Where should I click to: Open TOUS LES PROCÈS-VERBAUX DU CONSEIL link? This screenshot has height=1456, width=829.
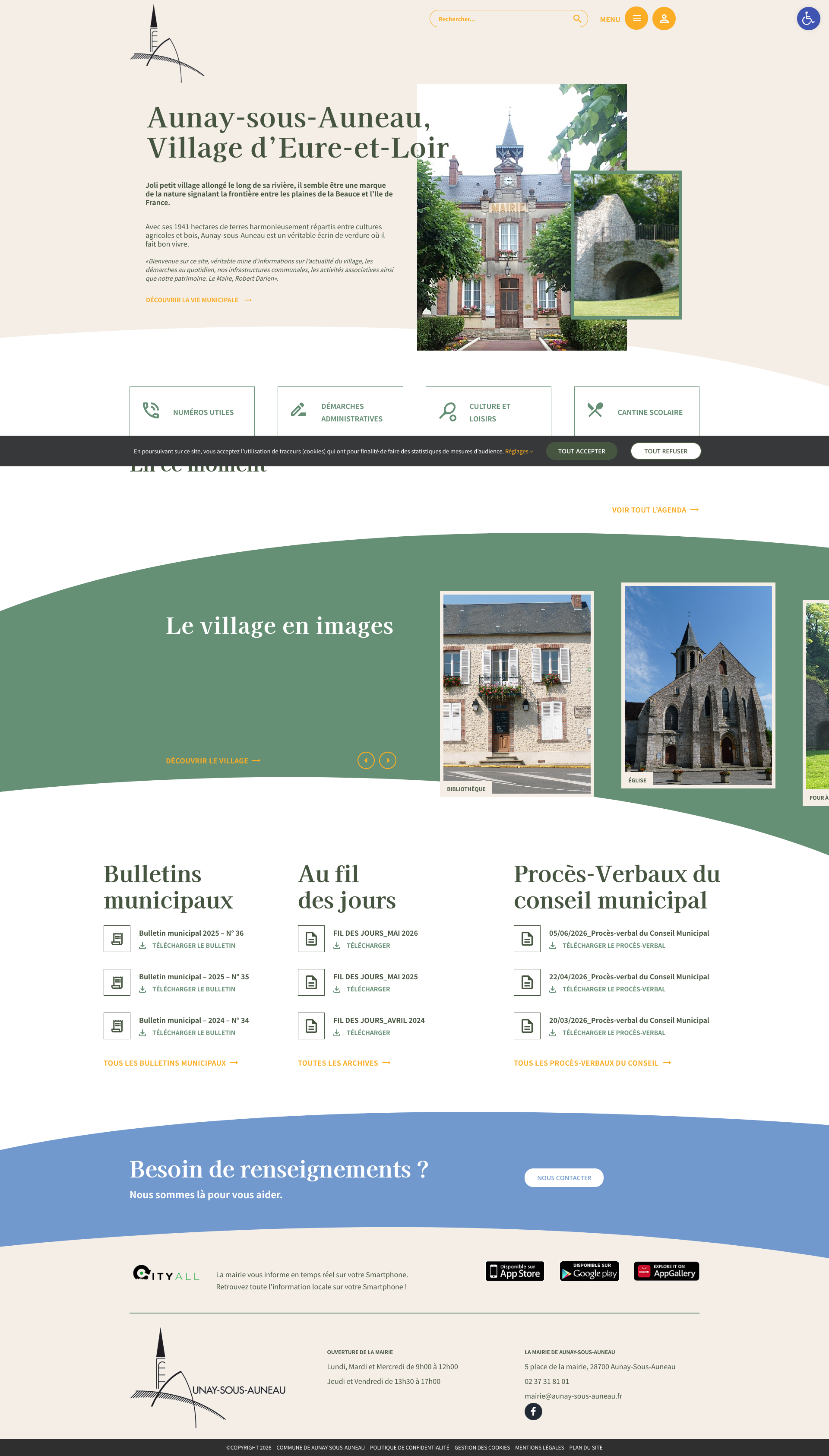pos(592,1063)
